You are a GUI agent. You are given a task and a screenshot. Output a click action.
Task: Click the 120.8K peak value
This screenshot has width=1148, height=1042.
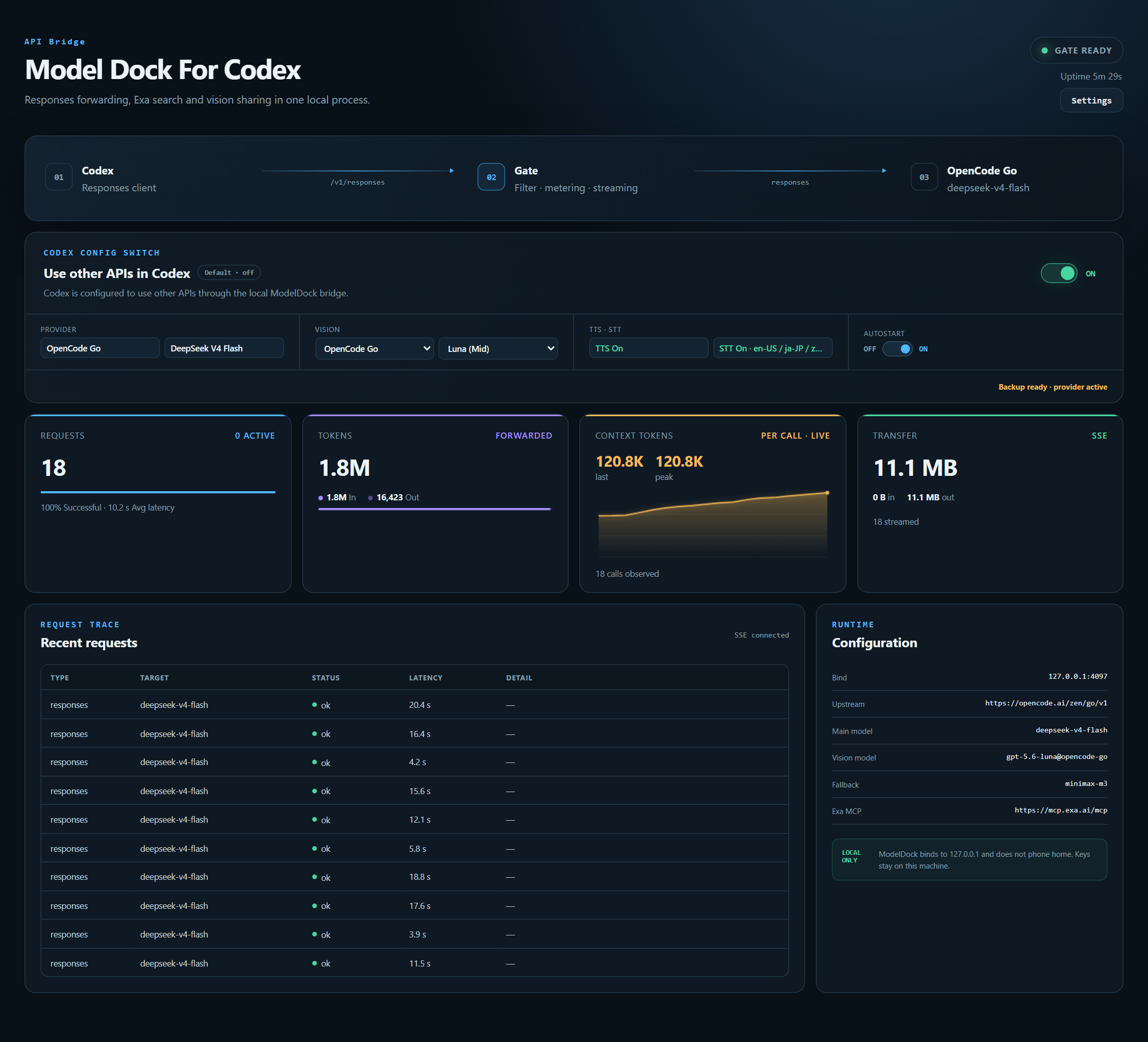[679, 462]
